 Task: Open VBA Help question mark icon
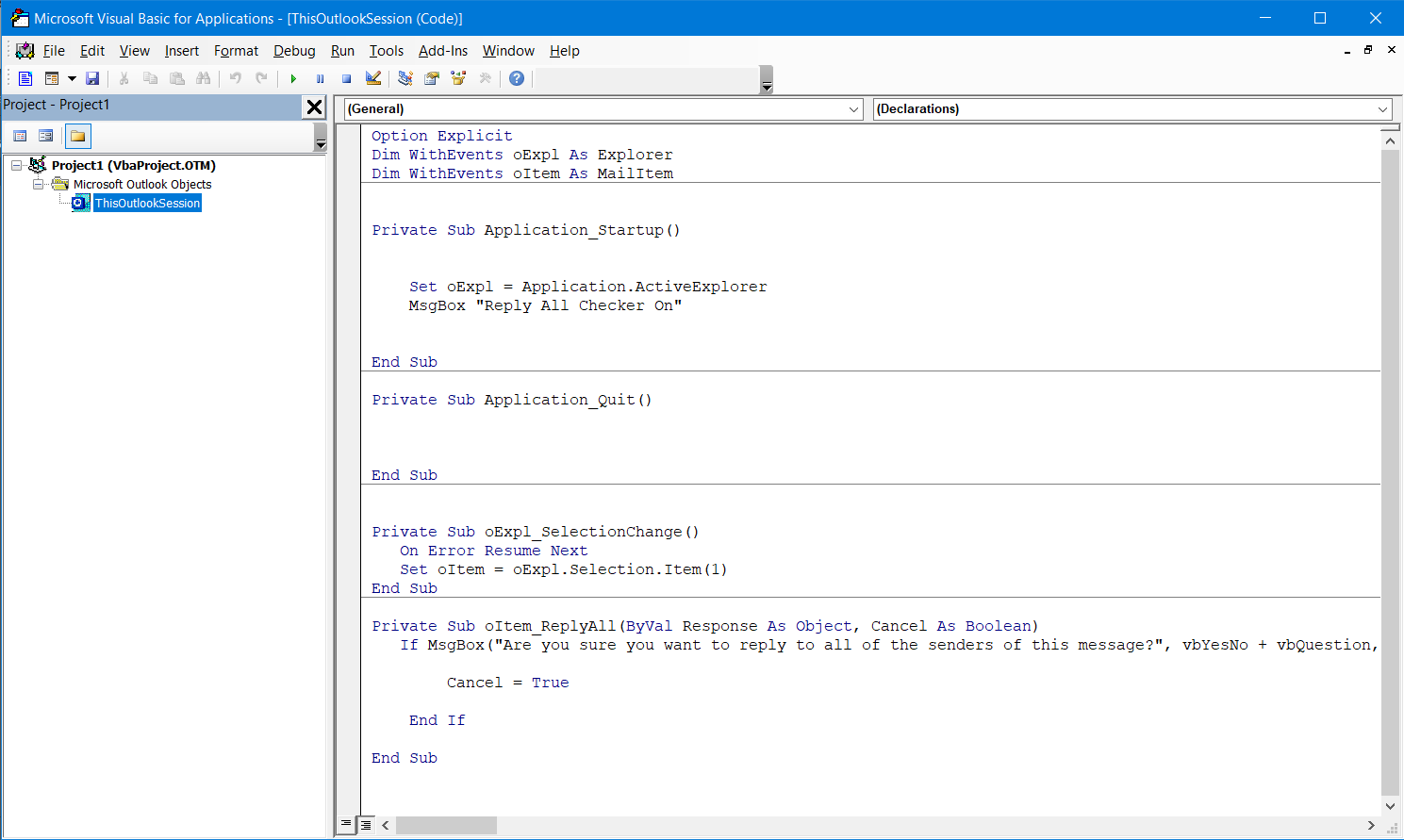(517, 78)
